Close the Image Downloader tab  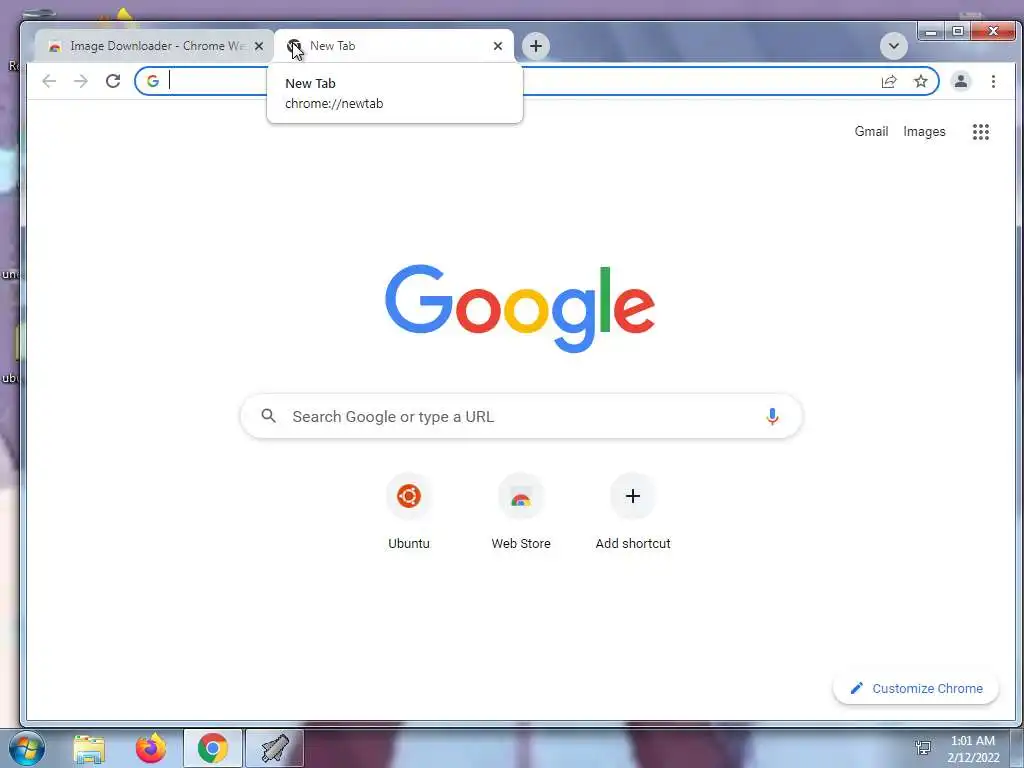259,46
